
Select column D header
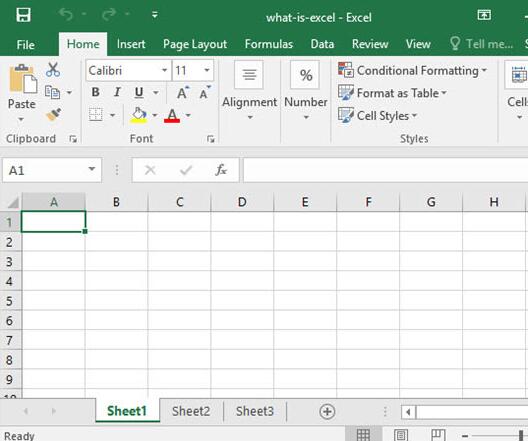click(242, 202)
